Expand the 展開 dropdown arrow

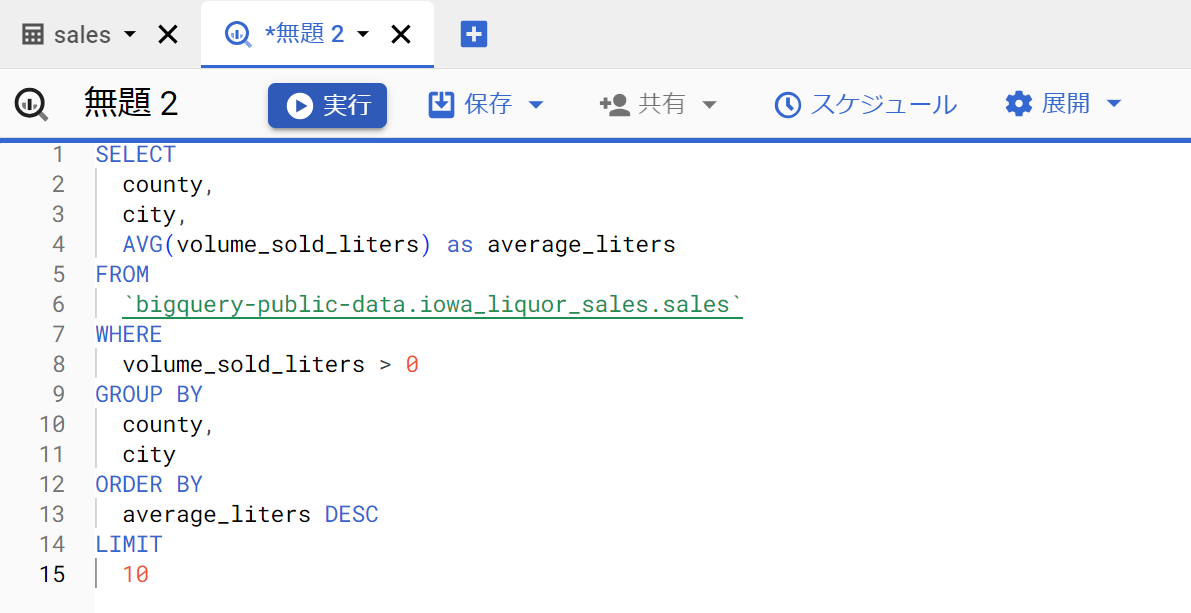pos(1114,104)
